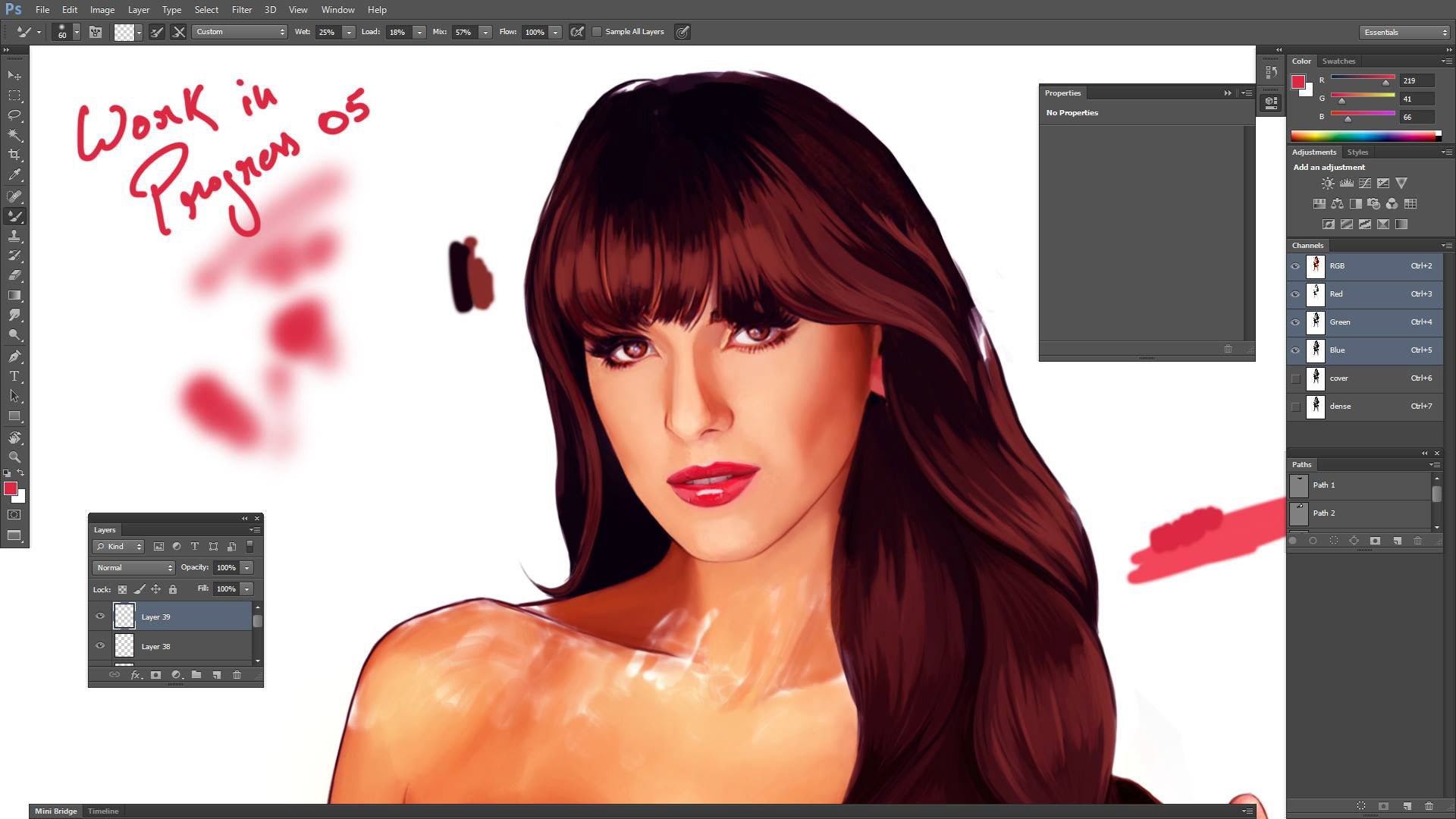This screenshot has width=1456, height=819.
Task: Switch to Timeline tab
Action: [103, 811]
